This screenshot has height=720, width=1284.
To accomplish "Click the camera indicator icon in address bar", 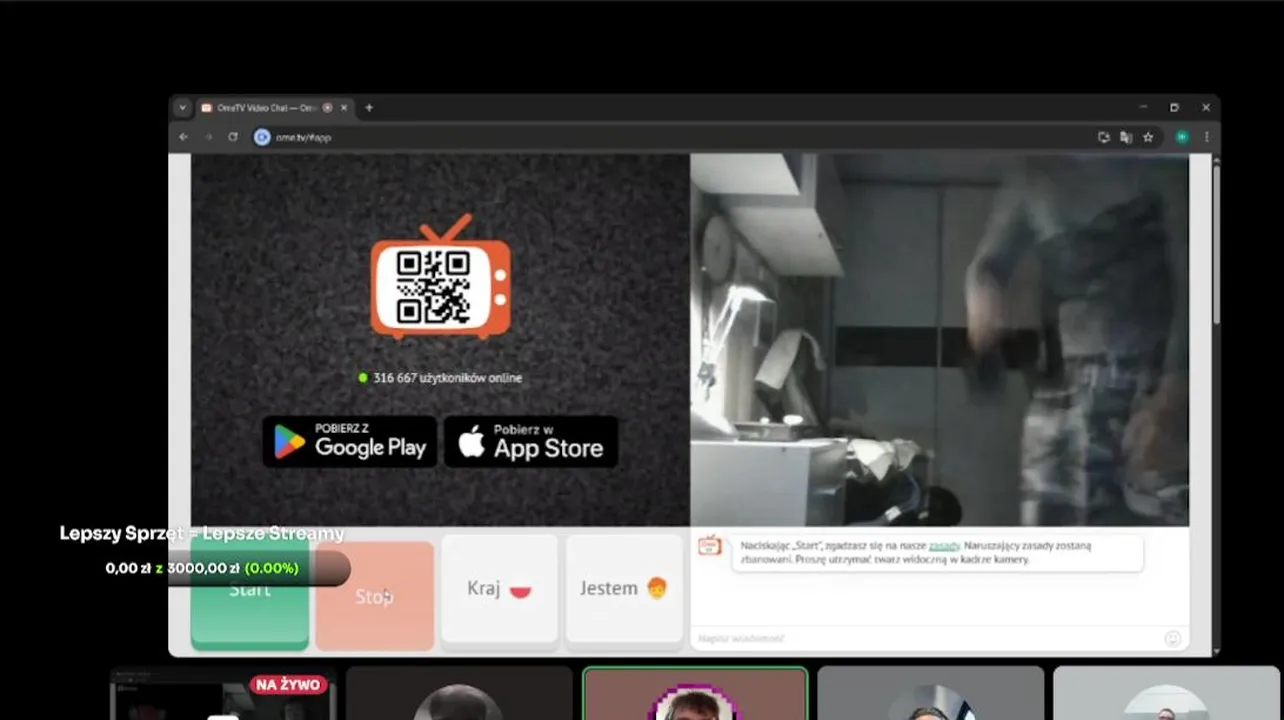I will [x=1104, y=137].
